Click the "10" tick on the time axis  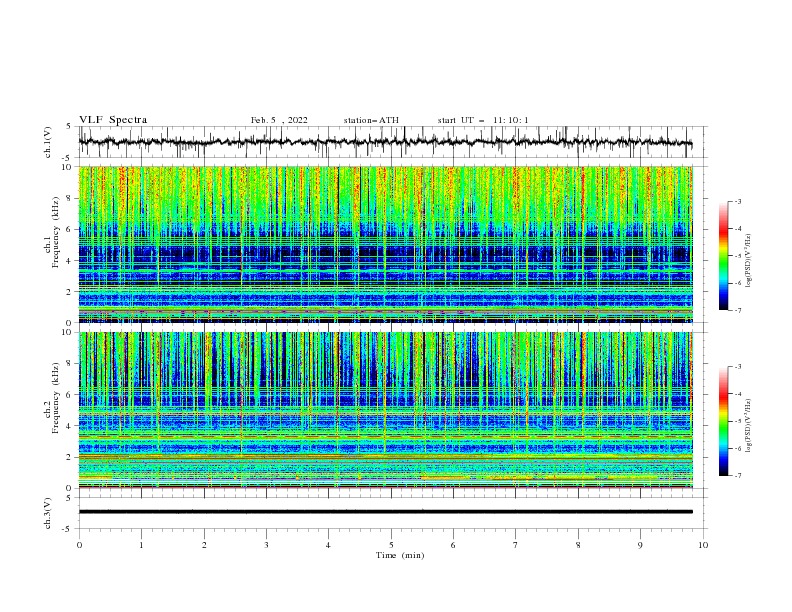pos(703,545)
